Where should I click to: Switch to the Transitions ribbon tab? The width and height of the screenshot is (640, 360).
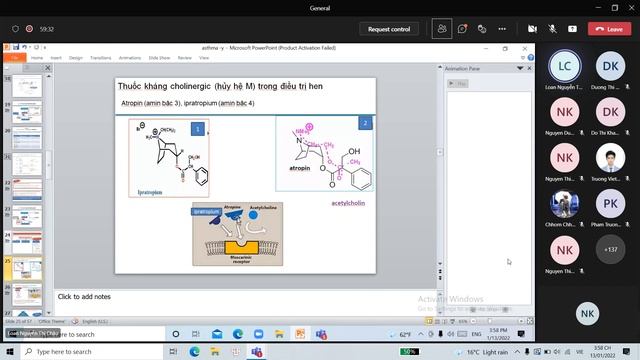pos(100,58)
